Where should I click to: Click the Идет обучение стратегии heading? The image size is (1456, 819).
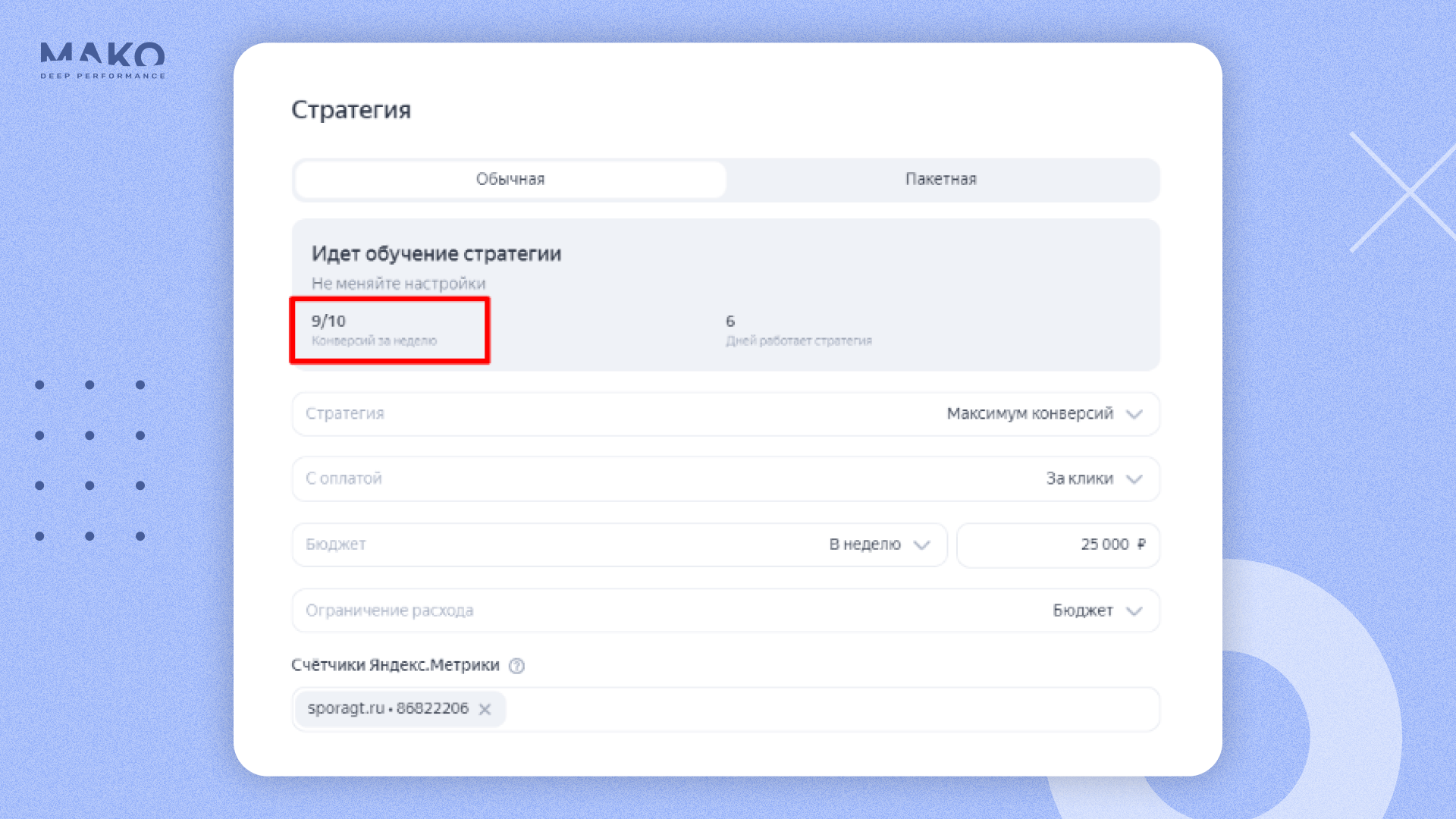point(436,254)
